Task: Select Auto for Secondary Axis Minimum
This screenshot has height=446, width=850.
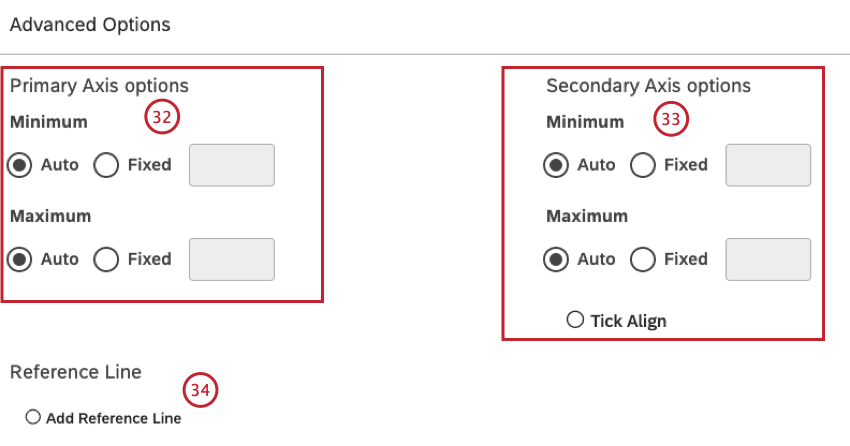Action: (x=556, y=165)
